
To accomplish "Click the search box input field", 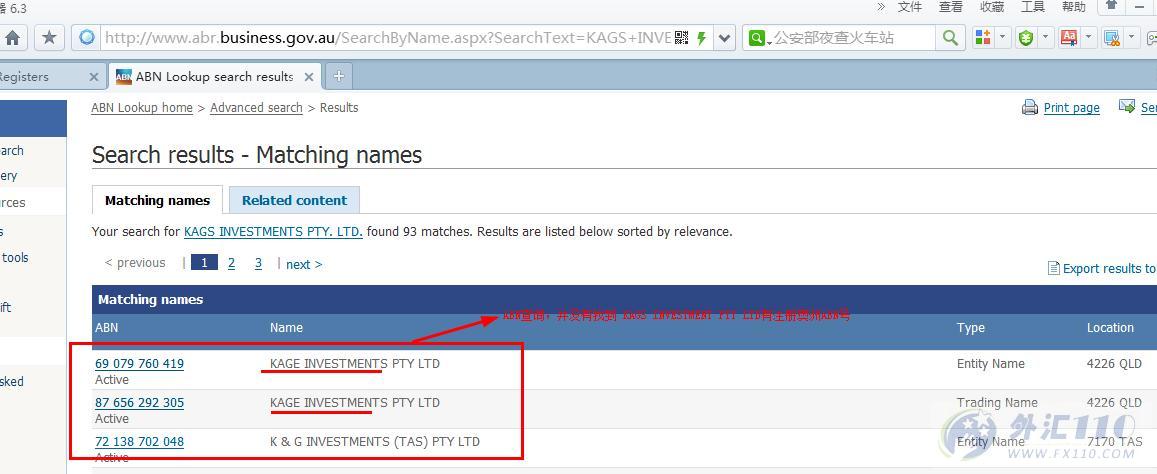I will click(x=852, y=38).
